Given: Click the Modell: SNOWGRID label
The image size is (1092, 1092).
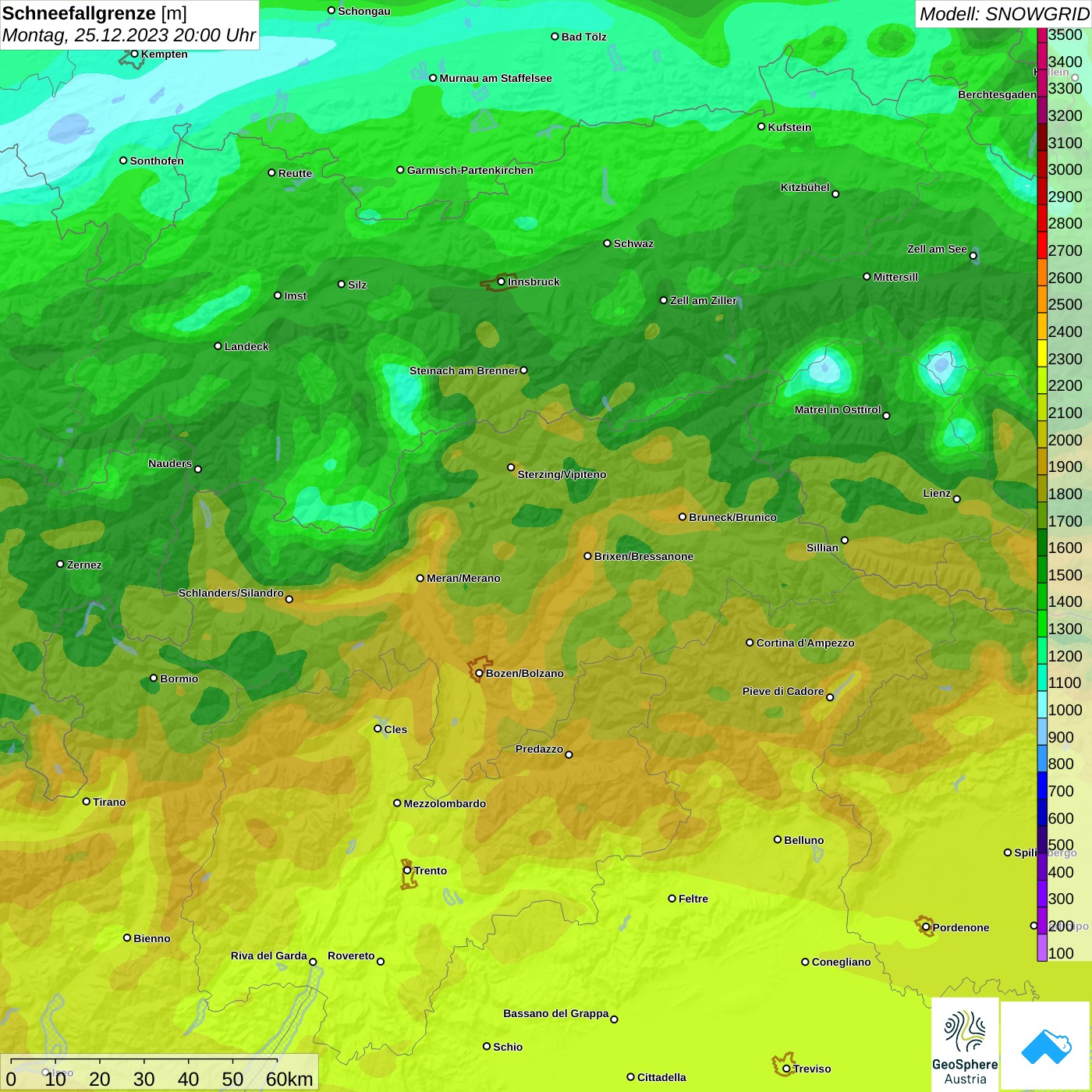Looking at the screenshot, I should pos(1004,14).
